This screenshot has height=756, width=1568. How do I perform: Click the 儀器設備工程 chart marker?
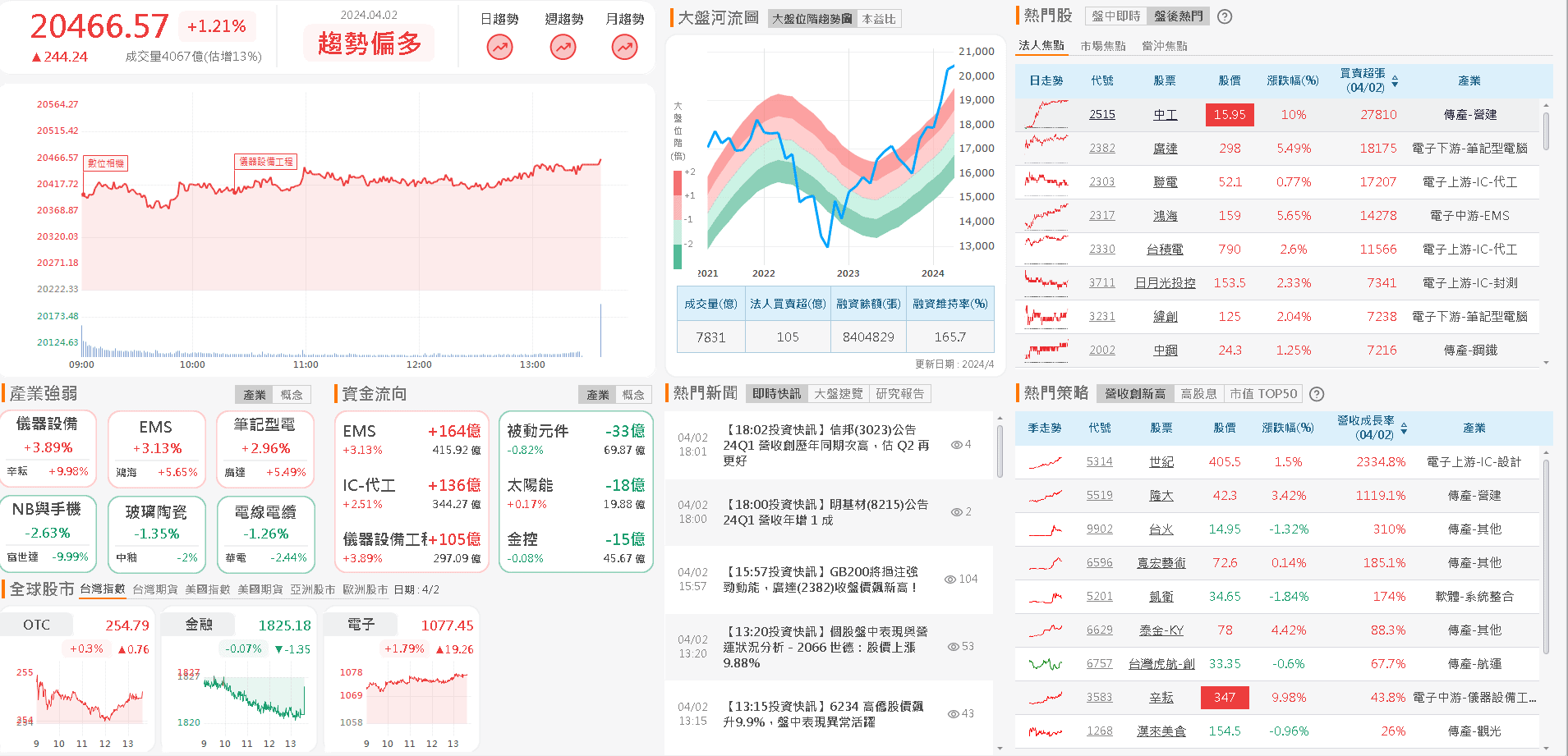265,162
